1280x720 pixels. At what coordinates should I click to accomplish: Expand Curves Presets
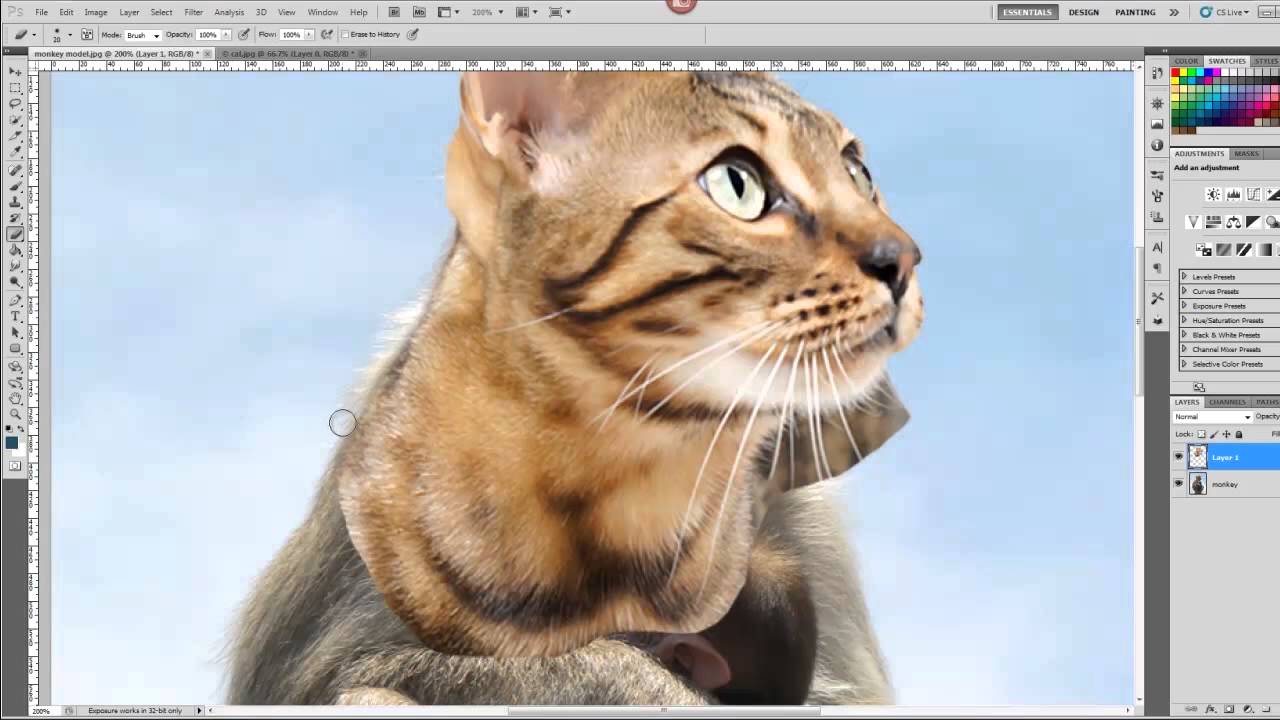click(x=1184, y=291)
